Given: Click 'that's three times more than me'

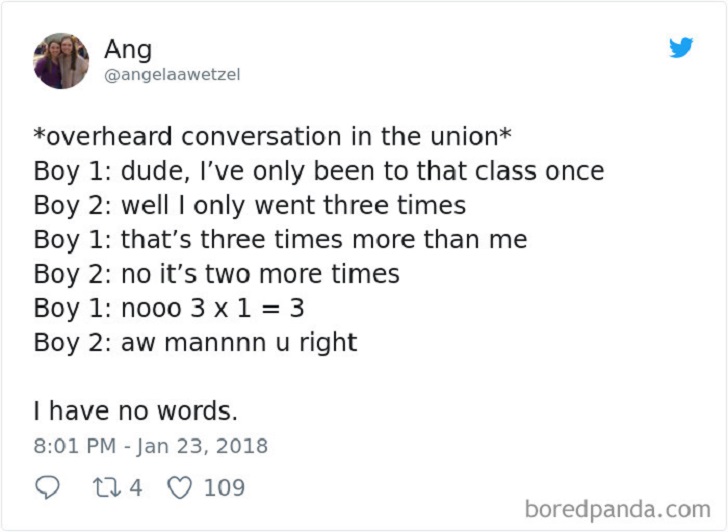Looking at the screenshot, I should pos(280,240).
